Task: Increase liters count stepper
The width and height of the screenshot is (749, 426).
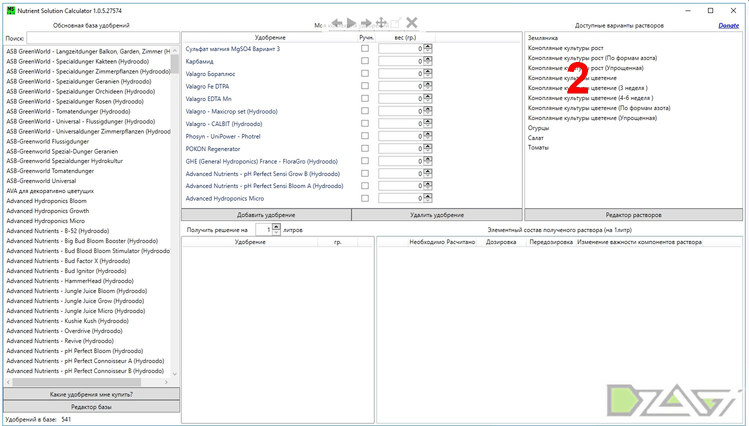Action: point(276,227)
